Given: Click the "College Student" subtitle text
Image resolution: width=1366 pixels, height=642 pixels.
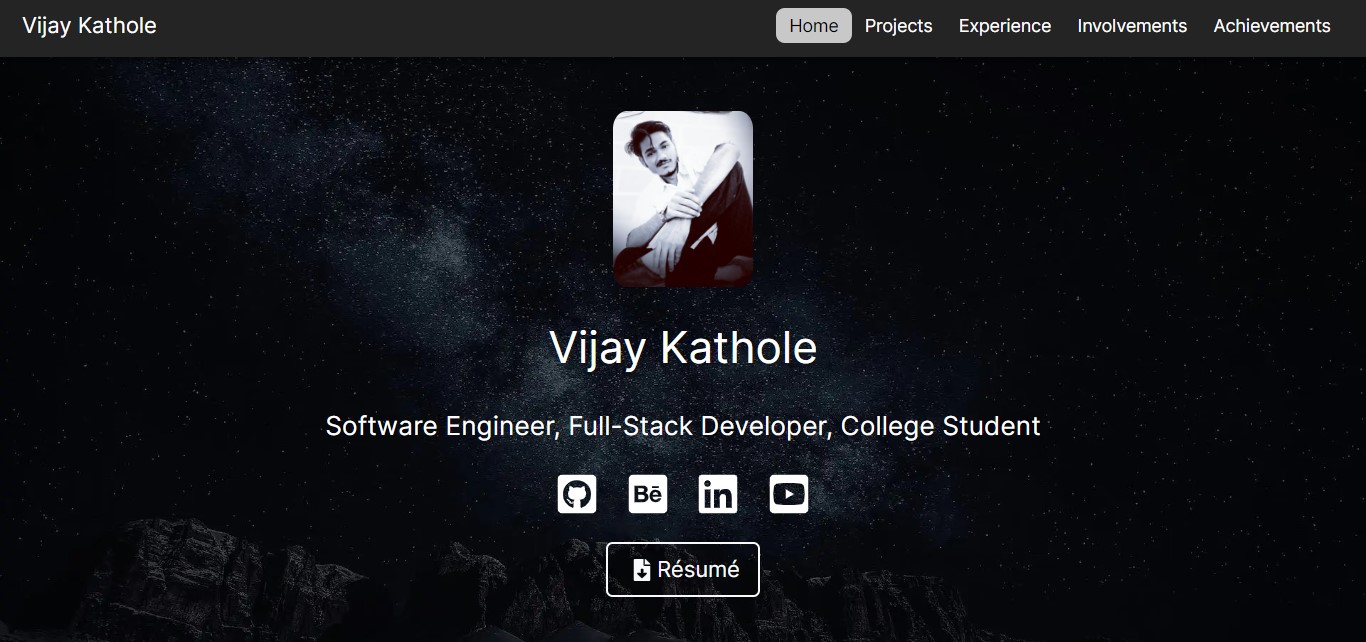Looking at the screenshot, I should pyautogui.click(x=940, y=426).
